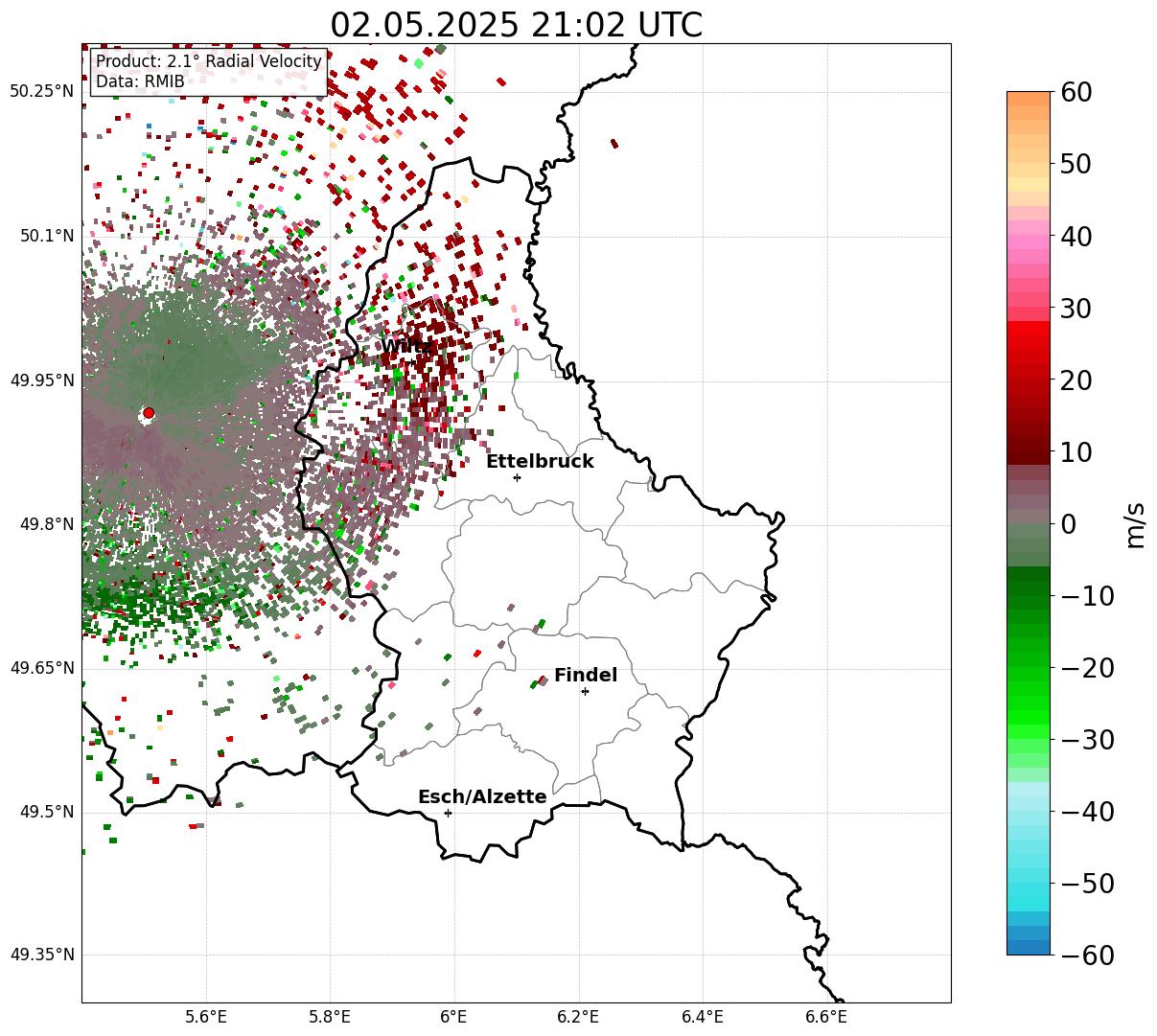
Task: Select the Esch/Alzette city label
Action: pos(482,797)
